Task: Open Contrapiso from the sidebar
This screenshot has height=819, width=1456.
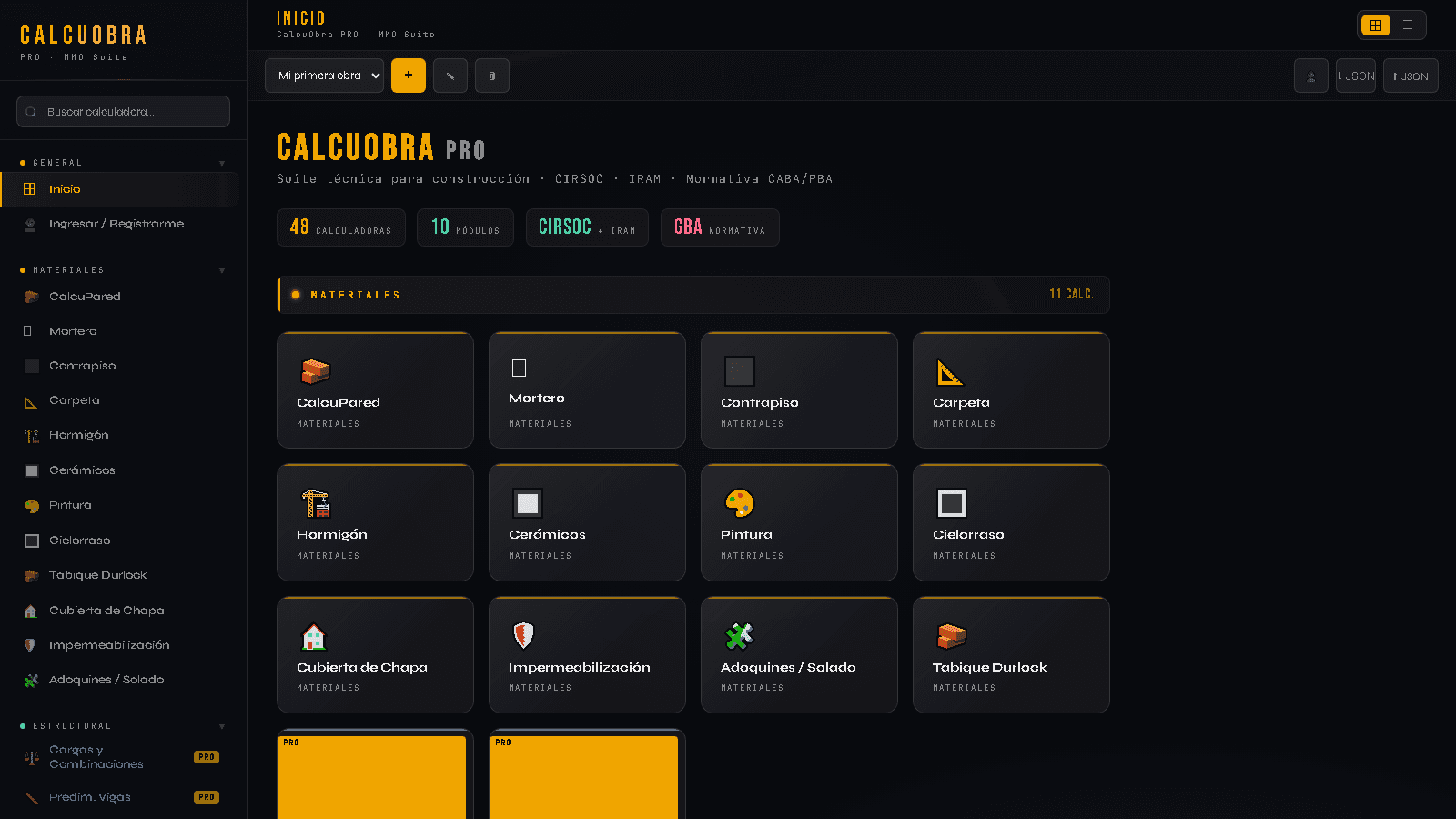Action: click(x=119, y=366)
